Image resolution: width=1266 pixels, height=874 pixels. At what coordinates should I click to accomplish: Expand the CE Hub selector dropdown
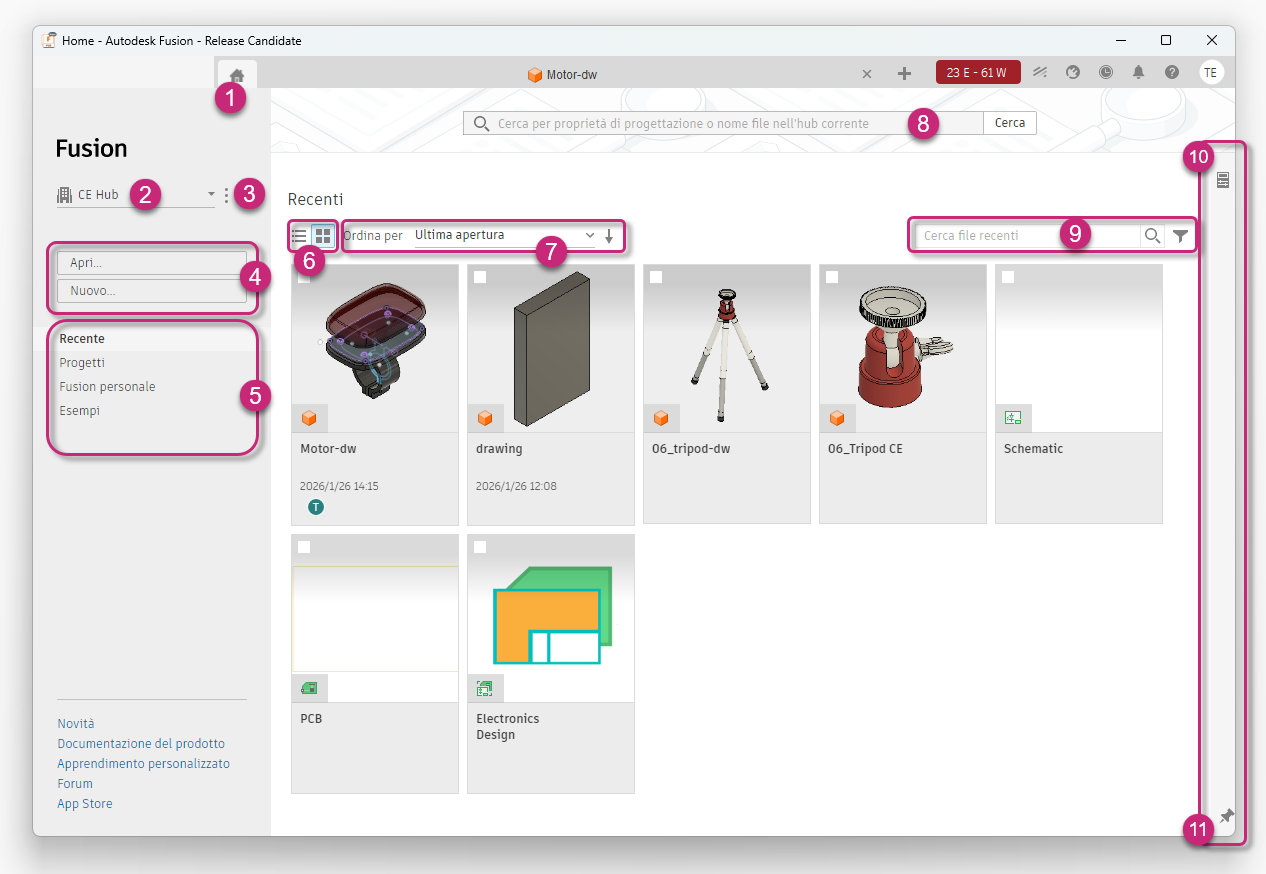point(137,195)
